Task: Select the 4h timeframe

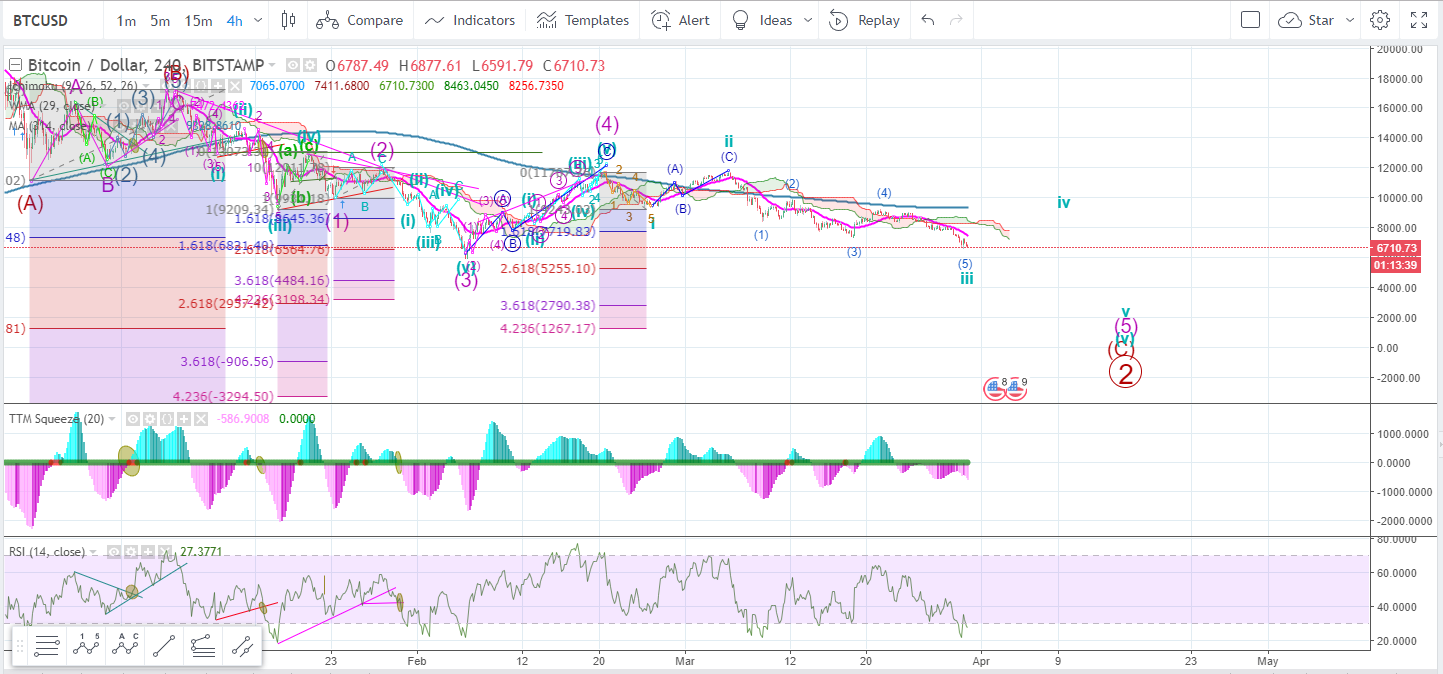Action: (x=235, y=20)
